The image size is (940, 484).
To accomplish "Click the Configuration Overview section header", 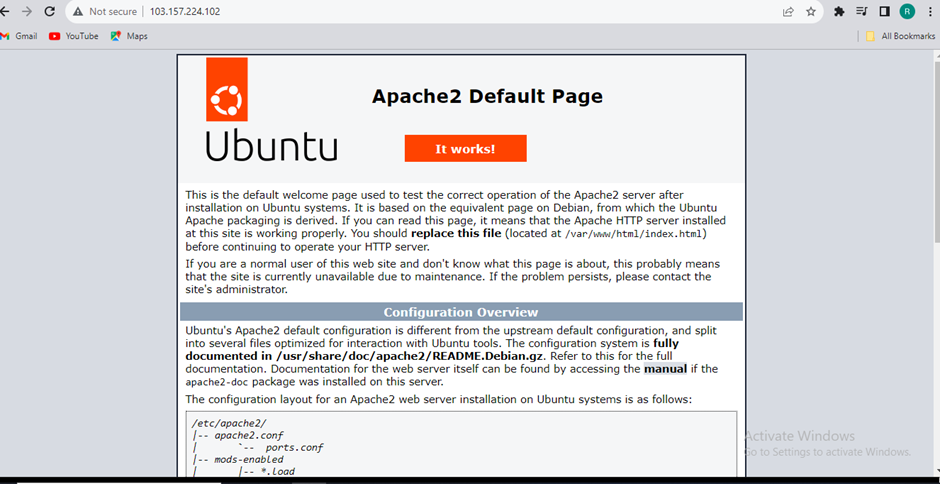I will click(x=461, y=312).
